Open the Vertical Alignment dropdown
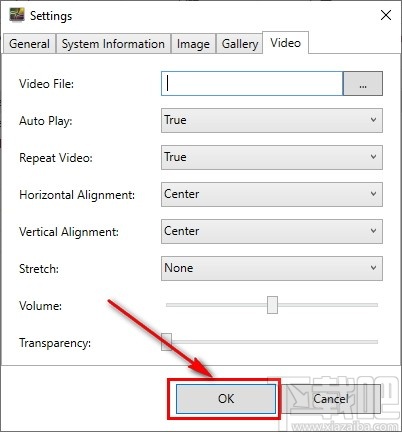 pos(272,231)
